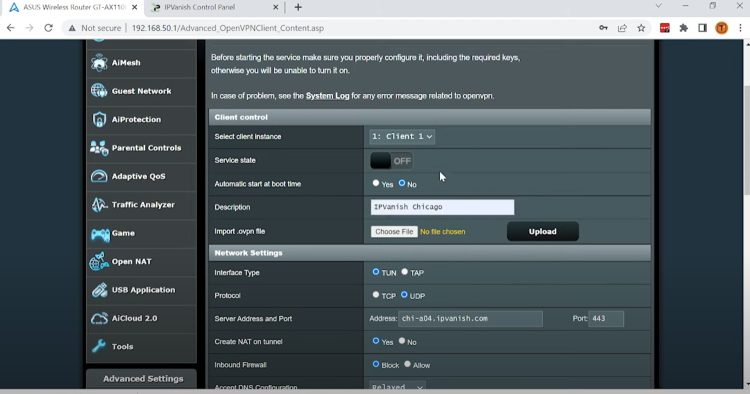Screen dimensions: 750x394
Task: Open the AiProtection shield icon
Action: tap(99, 120)
